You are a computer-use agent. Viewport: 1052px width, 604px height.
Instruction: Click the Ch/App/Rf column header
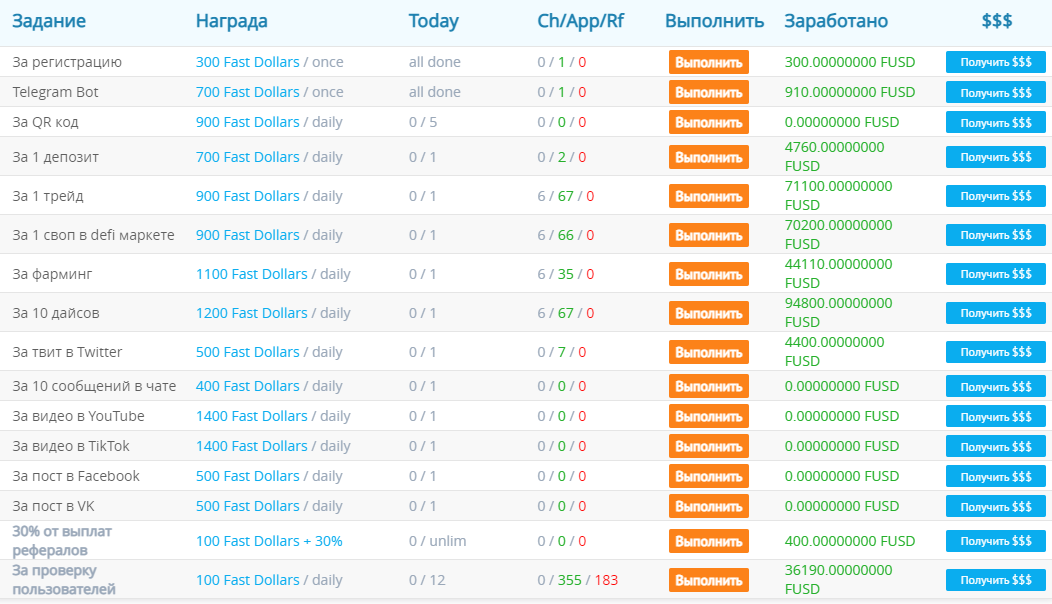580,21
